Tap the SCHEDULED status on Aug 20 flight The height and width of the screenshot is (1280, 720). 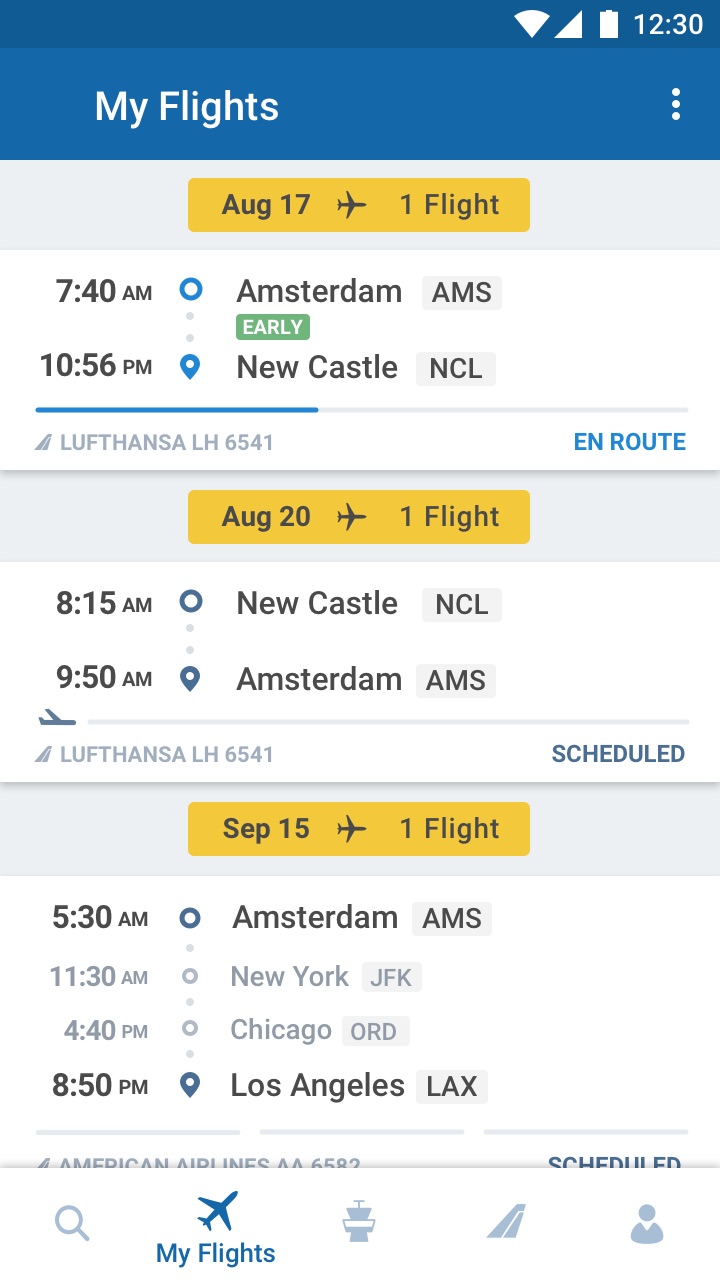point(618,754)
